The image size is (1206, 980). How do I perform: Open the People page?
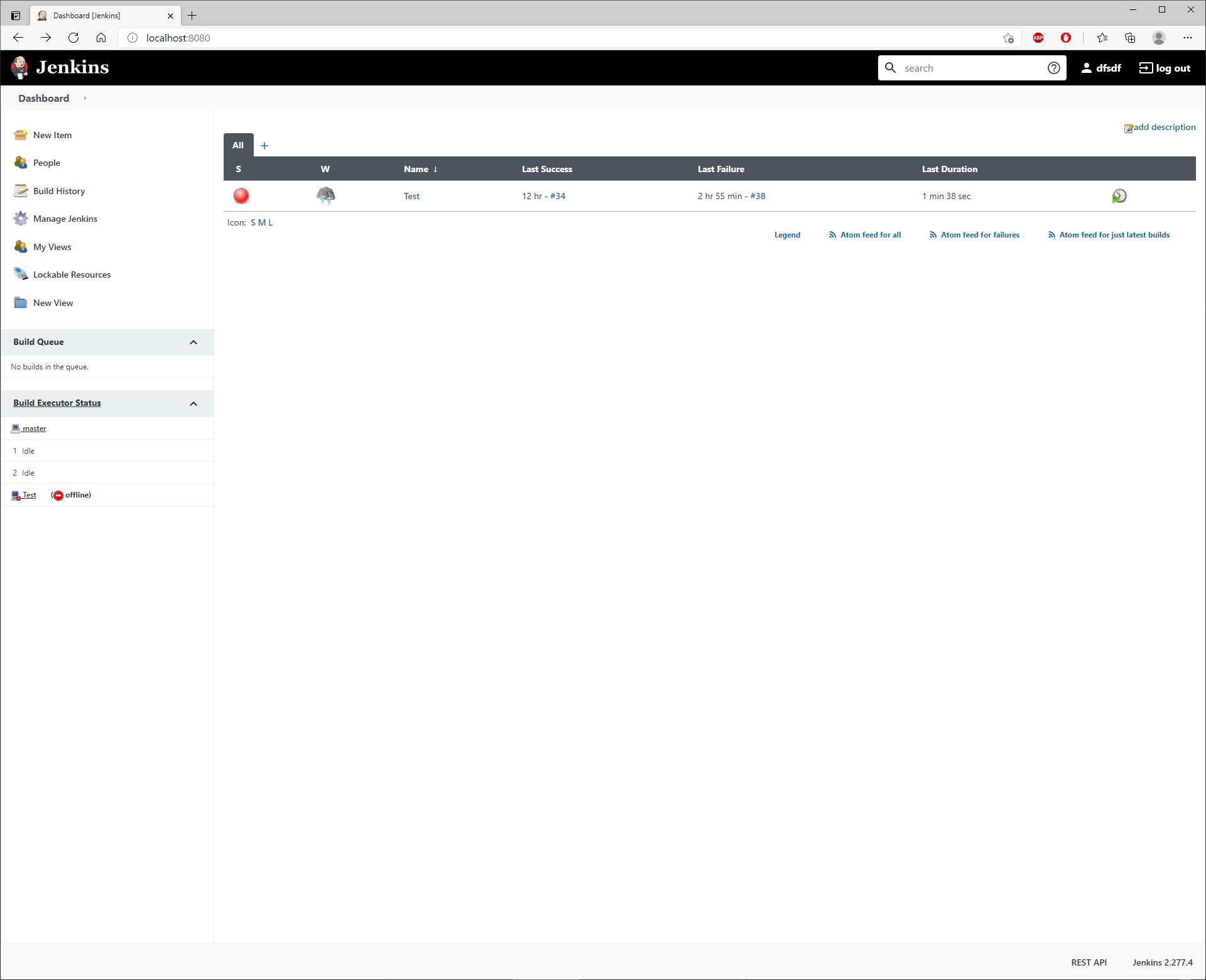46,163
